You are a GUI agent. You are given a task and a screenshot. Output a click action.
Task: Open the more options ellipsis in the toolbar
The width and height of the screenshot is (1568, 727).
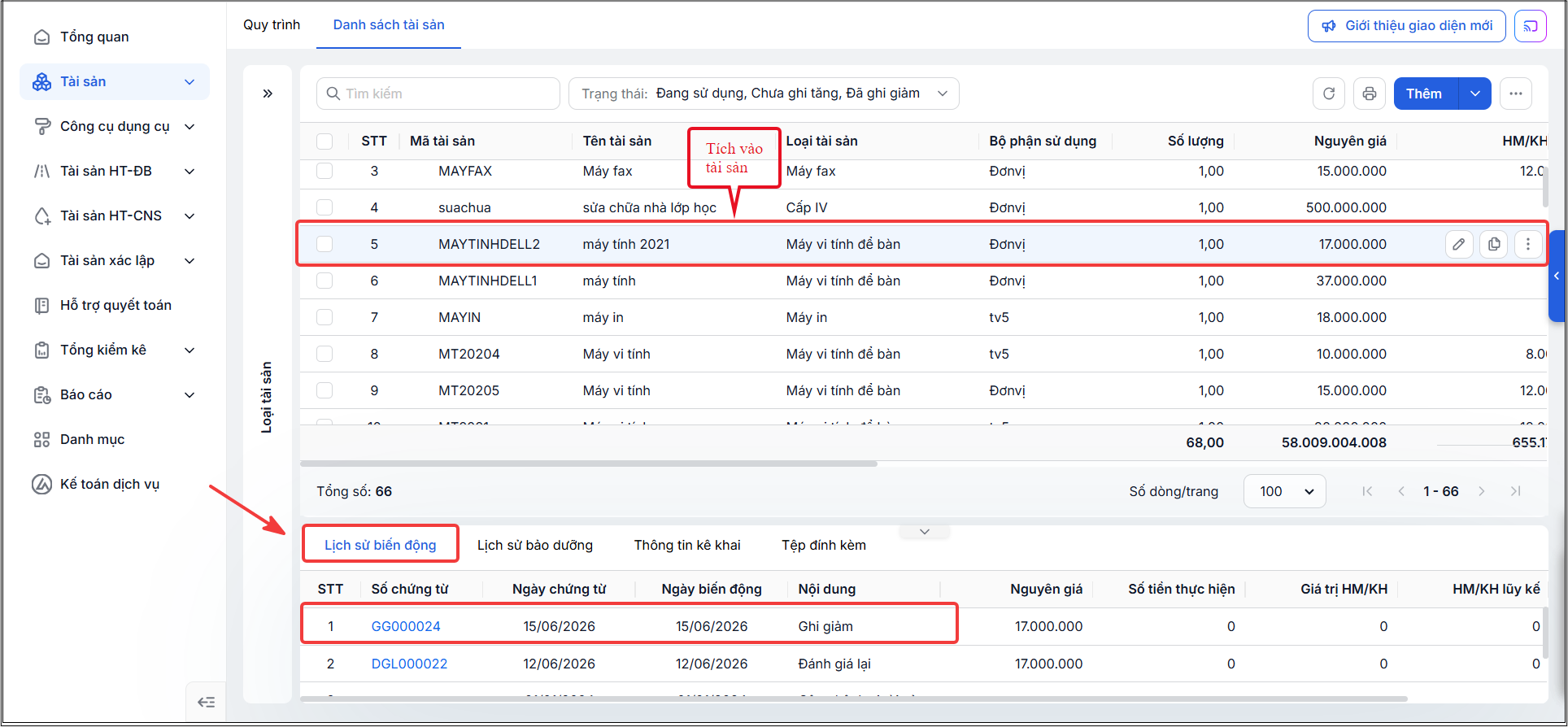tap(1516, 94)
